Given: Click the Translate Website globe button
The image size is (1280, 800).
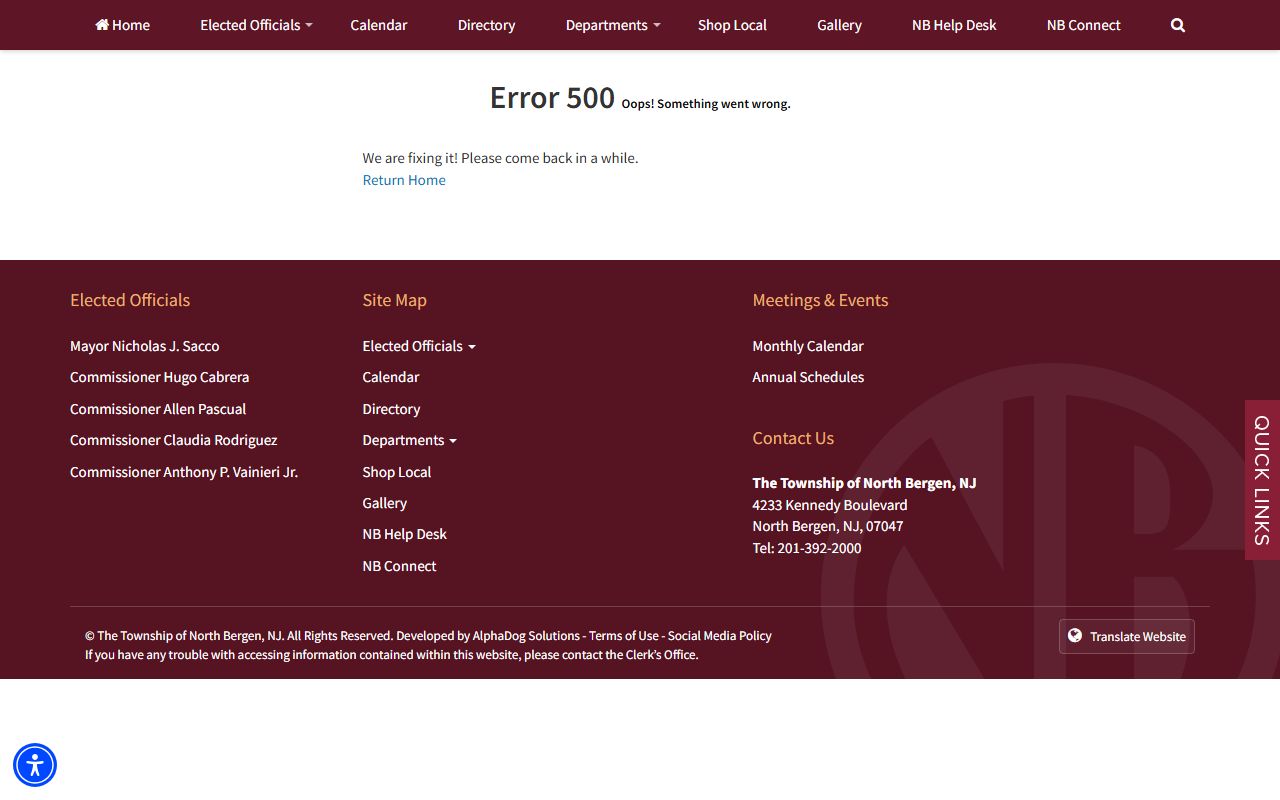Looking at the screenshot, I should (x=1126, y=636).
